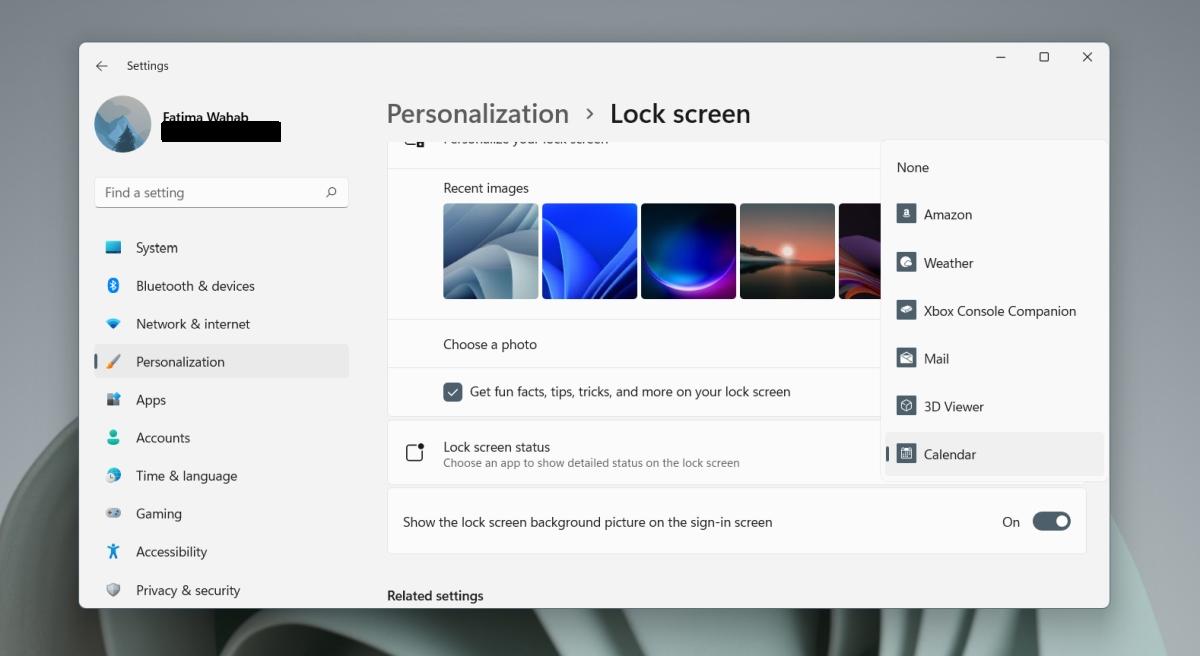Click the user profile avatar picture

point(123,124)
